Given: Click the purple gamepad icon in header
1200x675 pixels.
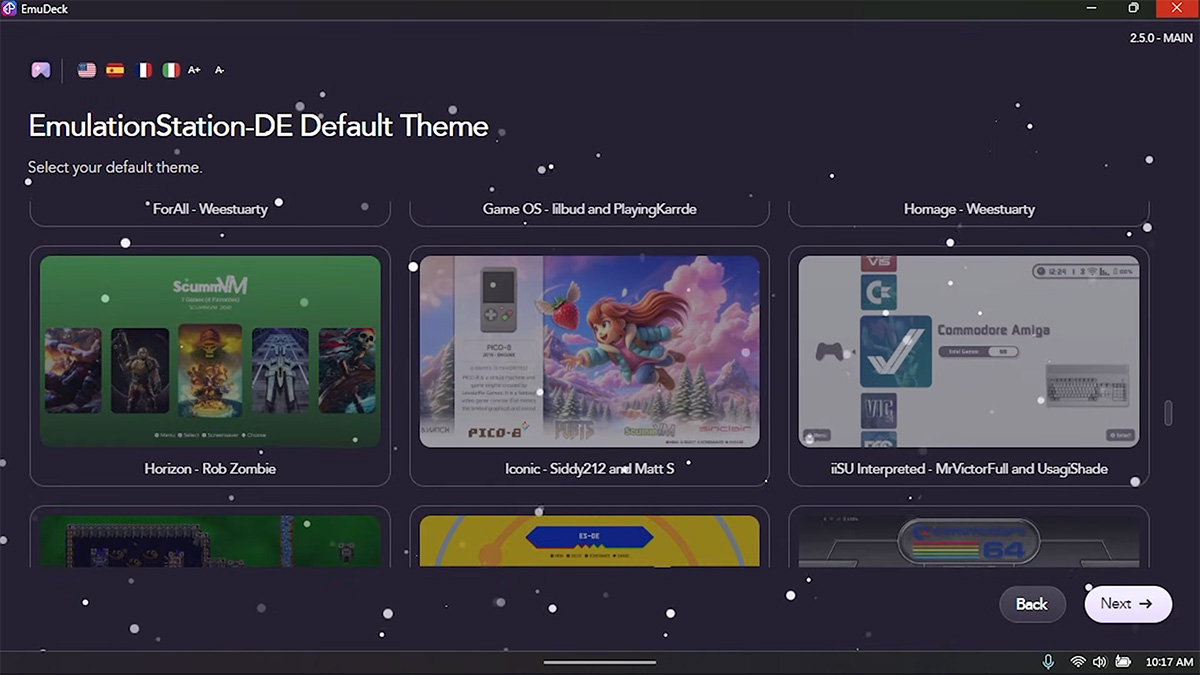Looking at the screenshot, I should pos(41,69).
